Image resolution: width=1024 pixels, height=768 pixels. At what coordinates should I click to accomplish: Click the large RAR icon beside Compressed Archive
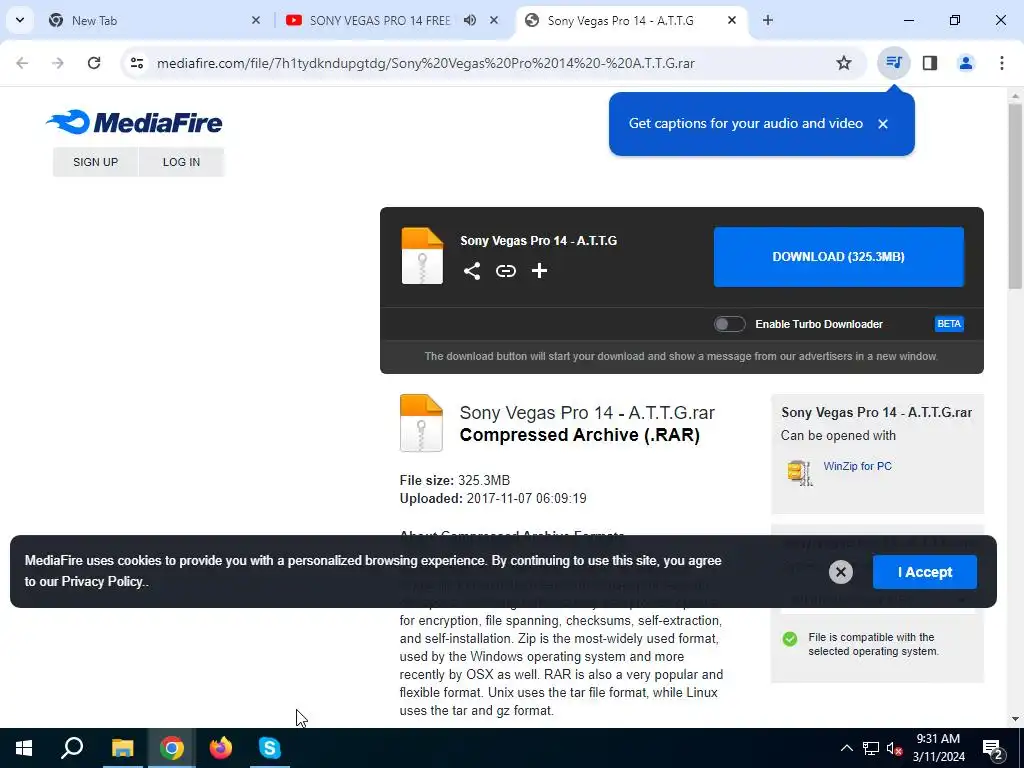[x=421, y=423]
